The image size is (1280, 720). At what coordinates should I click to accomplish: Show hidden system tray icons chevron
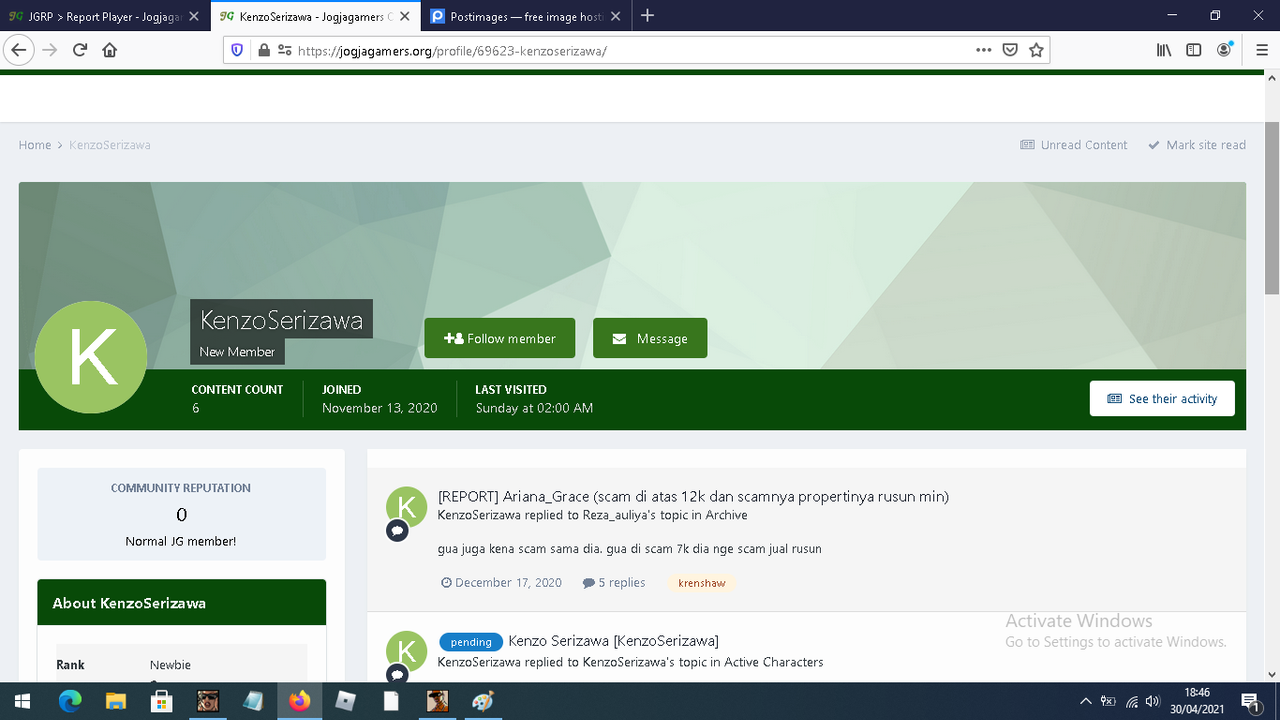1085,701
